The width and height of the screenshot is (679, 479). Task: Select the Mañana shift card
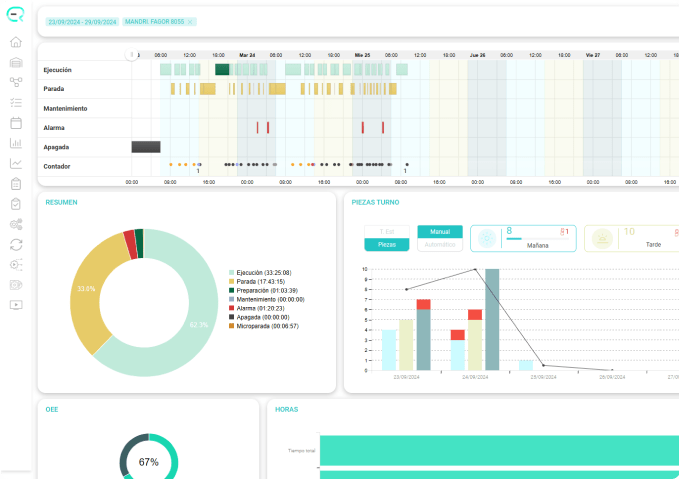coord(523,238)
